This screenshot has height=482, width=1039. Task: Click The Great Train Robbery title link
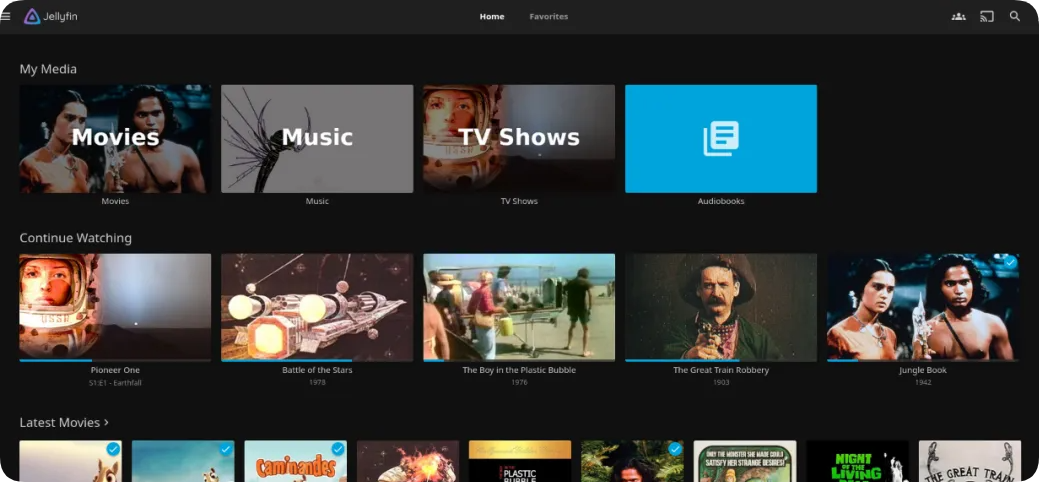click(720, 370)
